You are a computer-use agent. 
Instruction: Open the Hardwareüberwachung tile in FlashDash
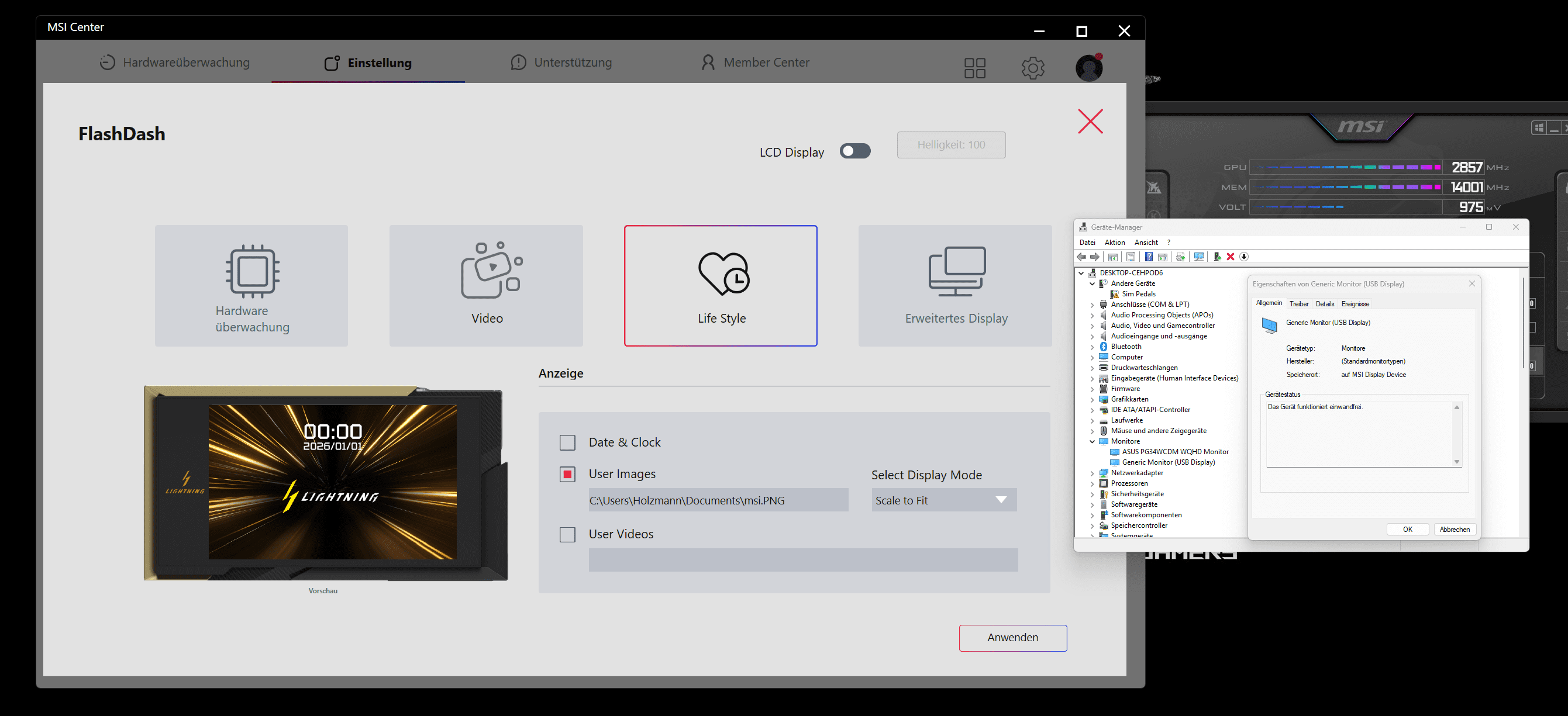(251, 285)
